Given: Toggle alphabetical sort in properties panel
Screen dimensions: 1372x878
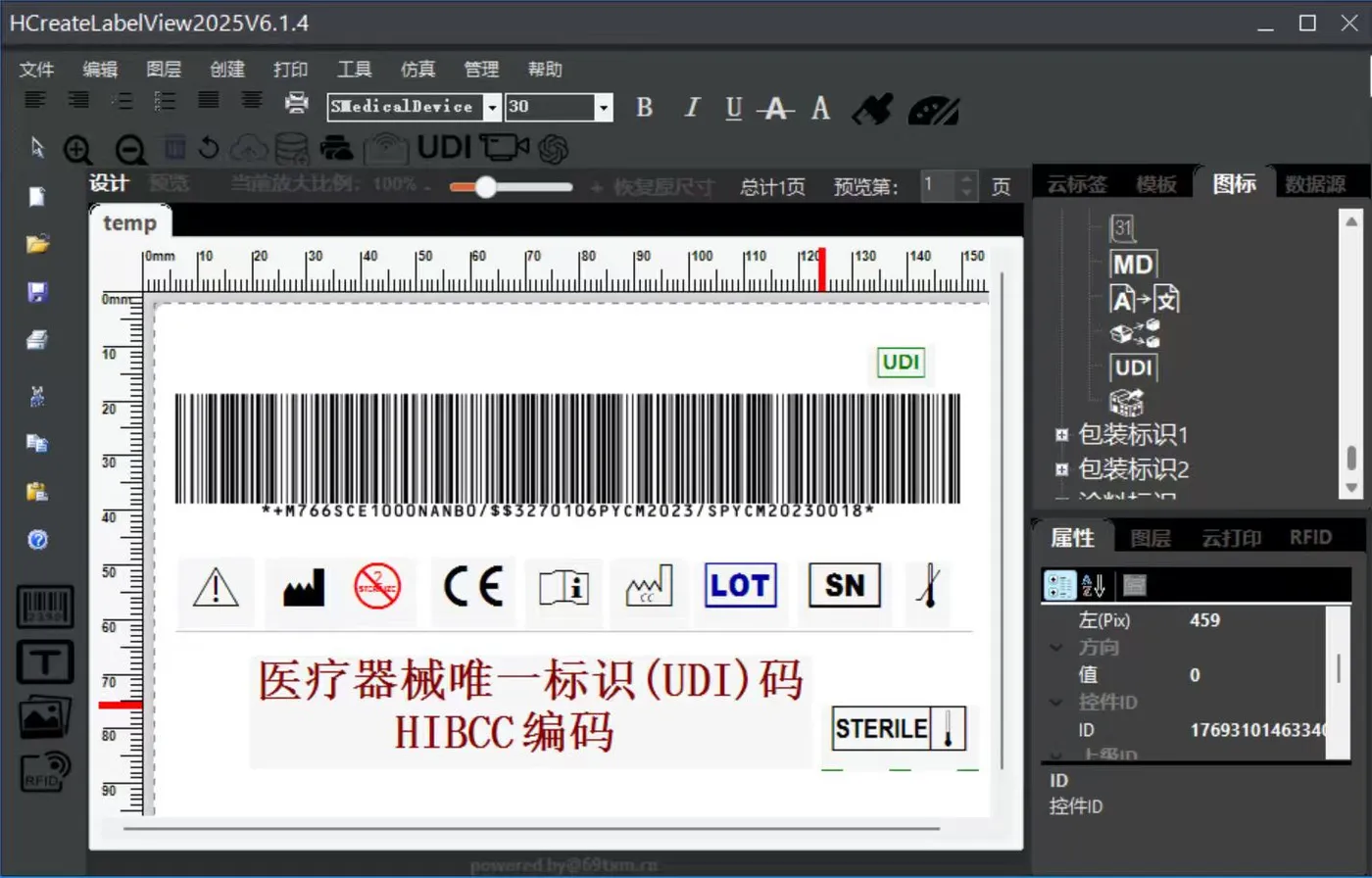Looking at the screenshot, I should pyautogui.click(x=1093, y=586).
